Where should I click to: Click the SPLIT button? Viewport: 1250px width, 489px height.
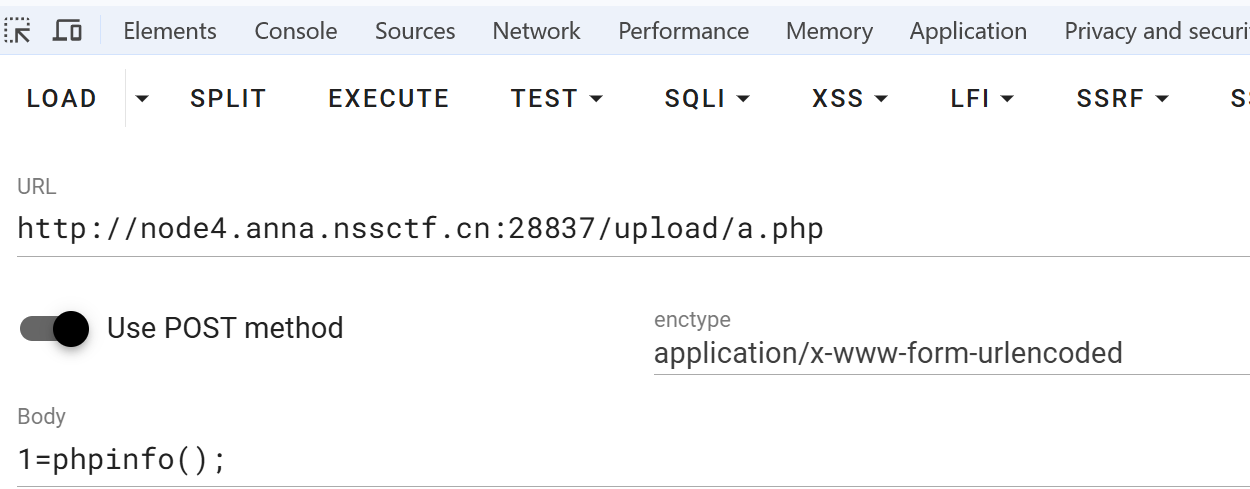pos(228,99)
